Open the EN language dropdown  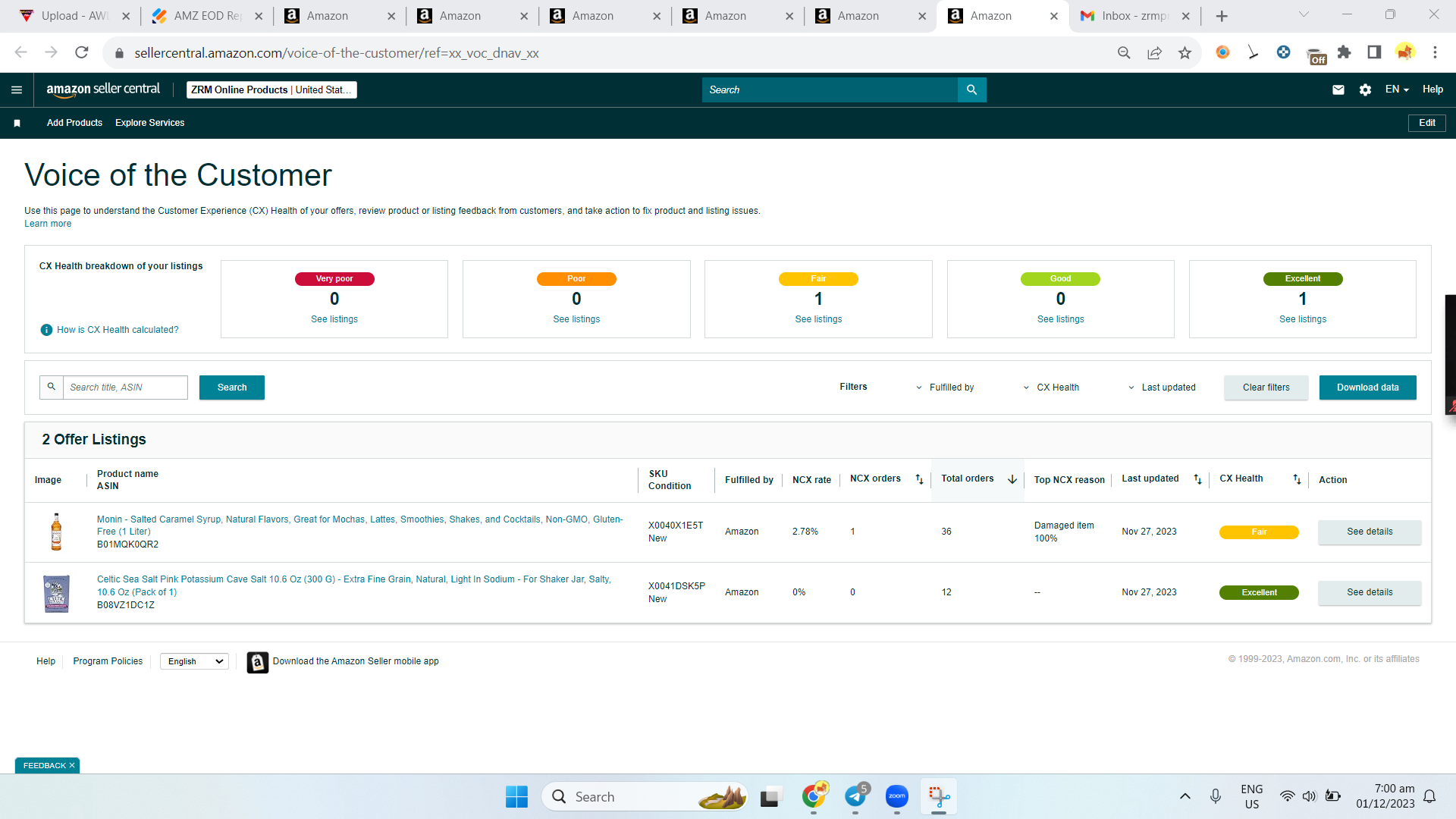[x=1397, y=89]
